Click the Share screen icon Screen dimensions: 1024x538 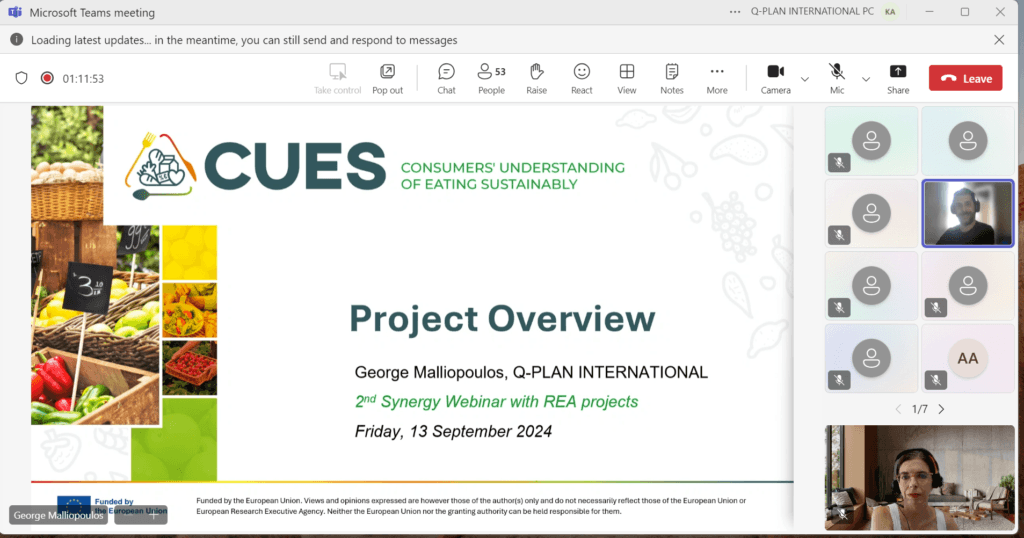click(x=898, y=78)
